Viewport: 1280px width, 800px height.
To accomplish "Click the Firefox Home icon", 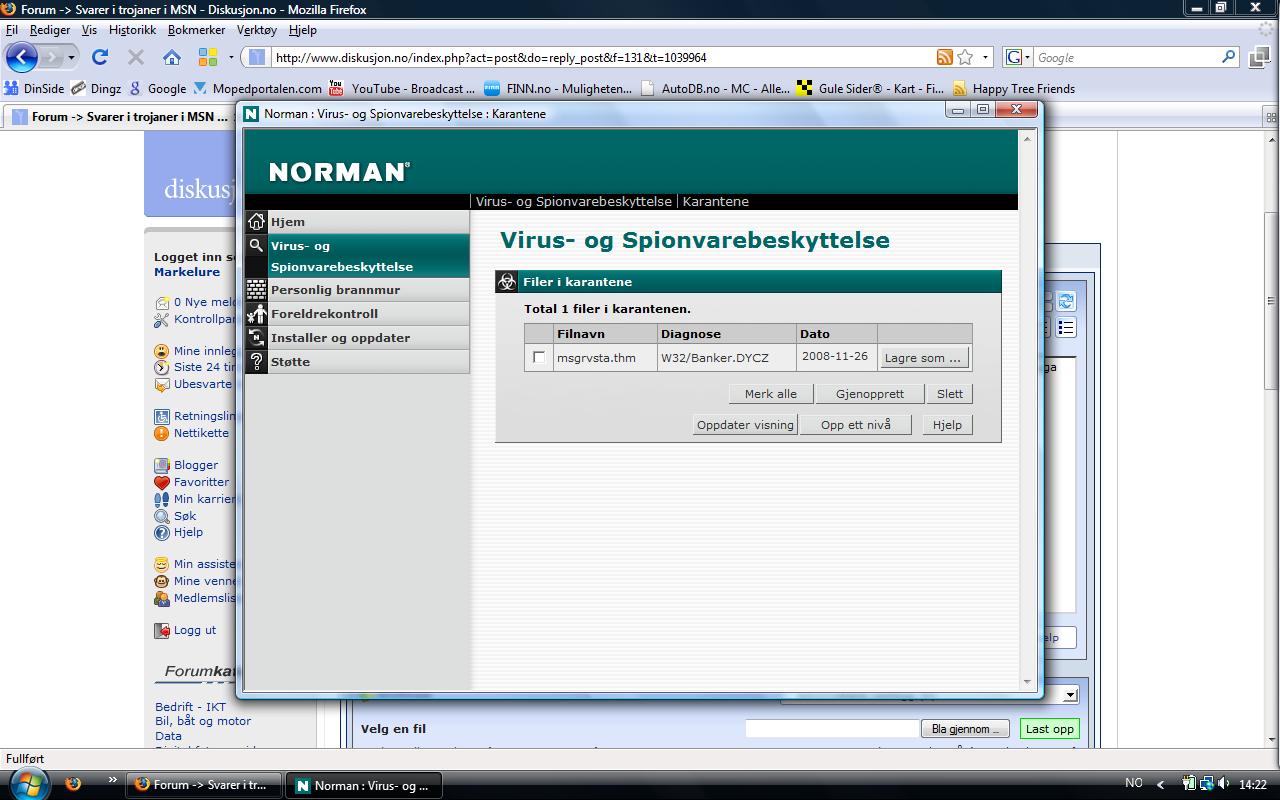I will (x=172, y=57).
